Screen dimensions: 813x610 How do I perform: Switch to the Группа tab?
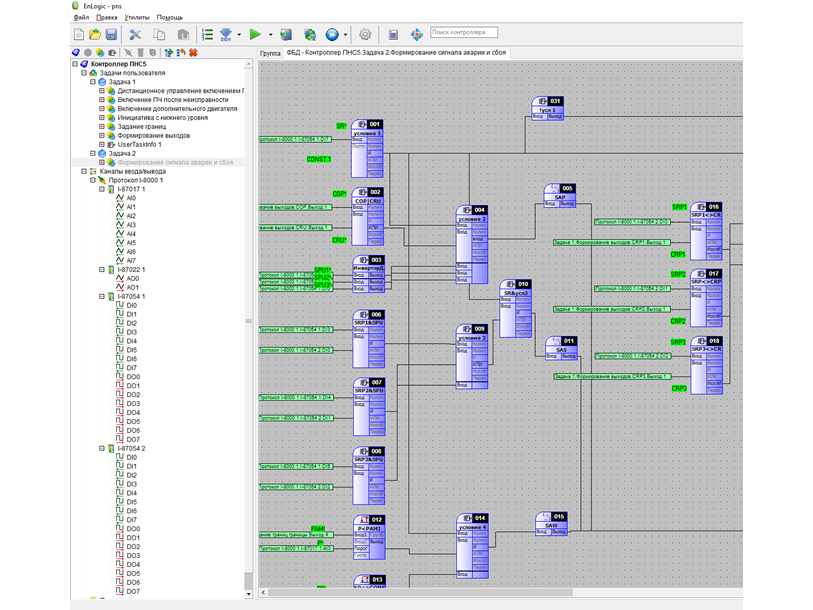click(x=270, y=53)
